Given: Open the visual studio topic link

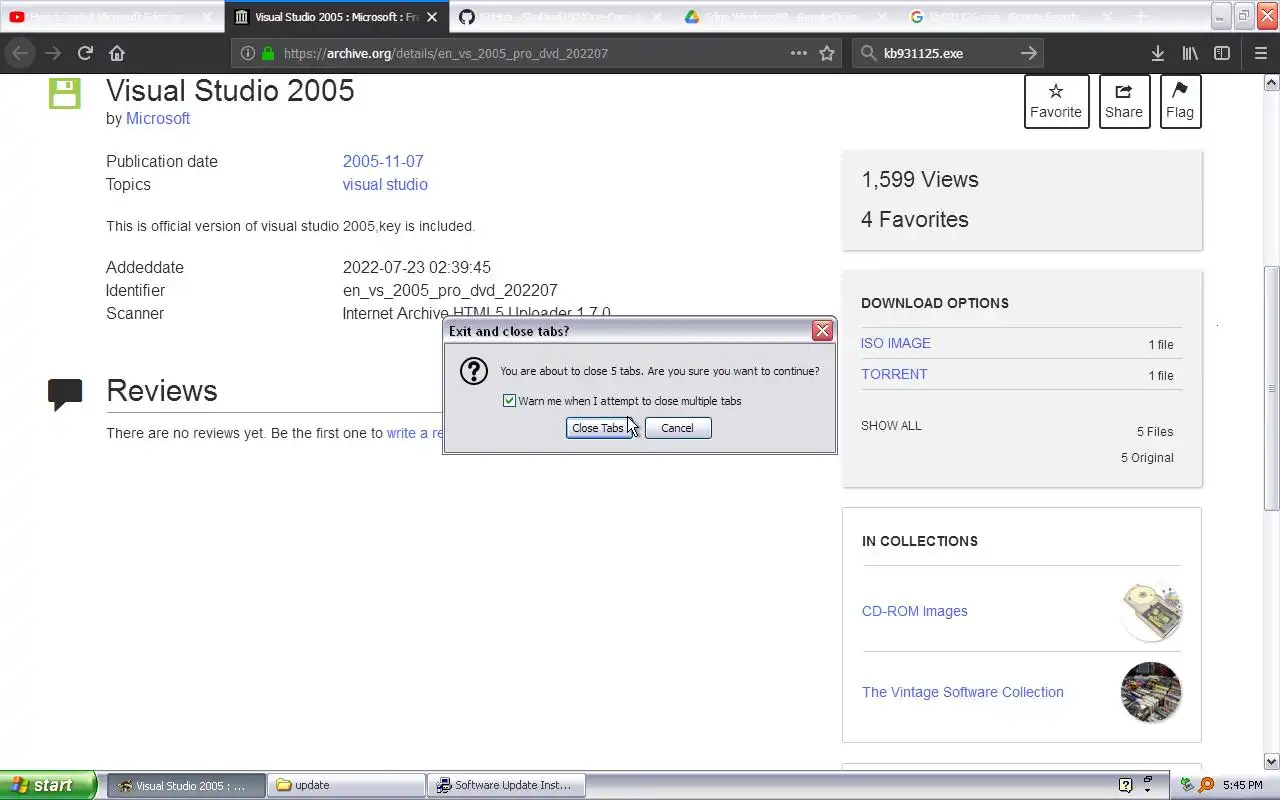Looking at the screenshot, I should point(385,184).
